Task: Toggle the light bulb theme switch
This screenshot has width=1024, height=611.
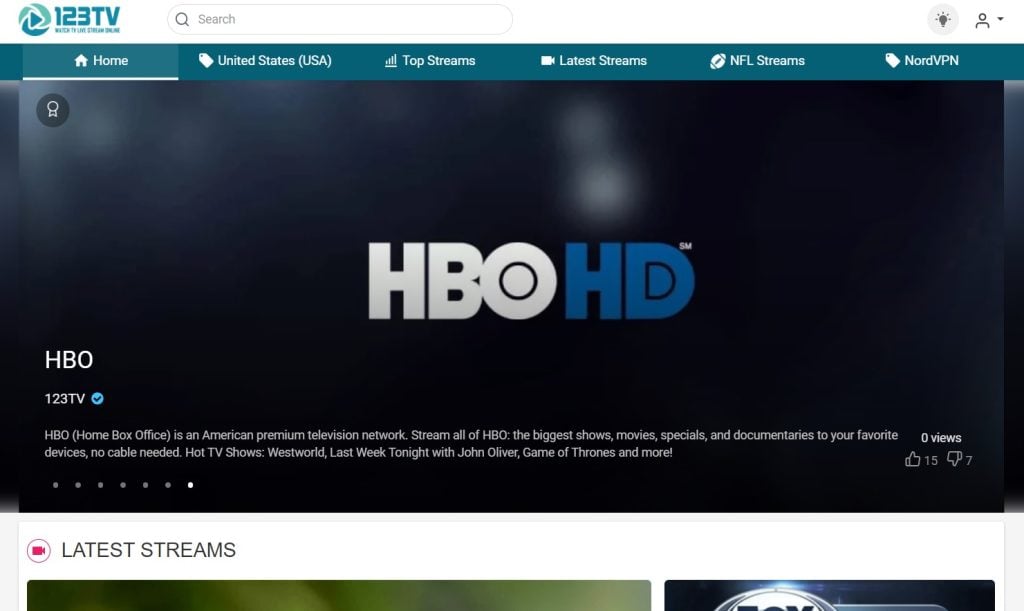Action: 942,20
